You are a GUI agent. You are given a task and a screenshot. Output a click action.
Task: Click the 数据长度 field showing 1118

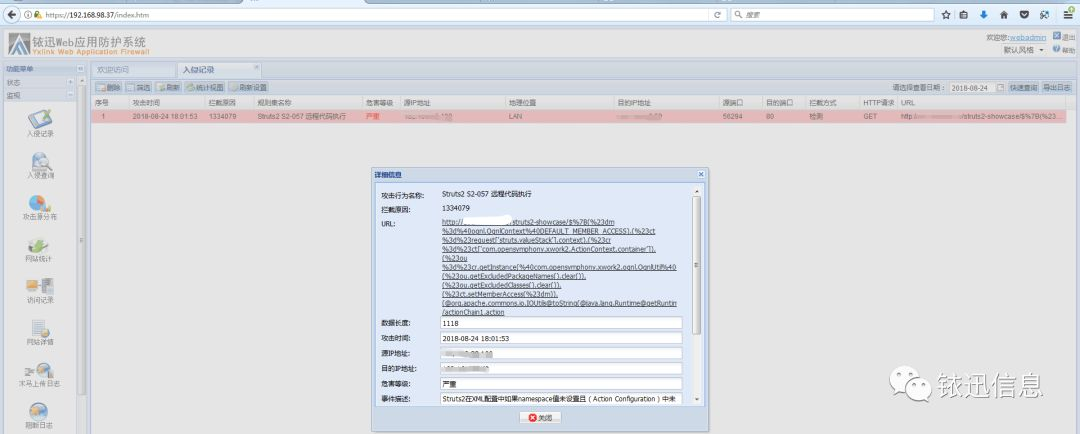tap(561, 323)
